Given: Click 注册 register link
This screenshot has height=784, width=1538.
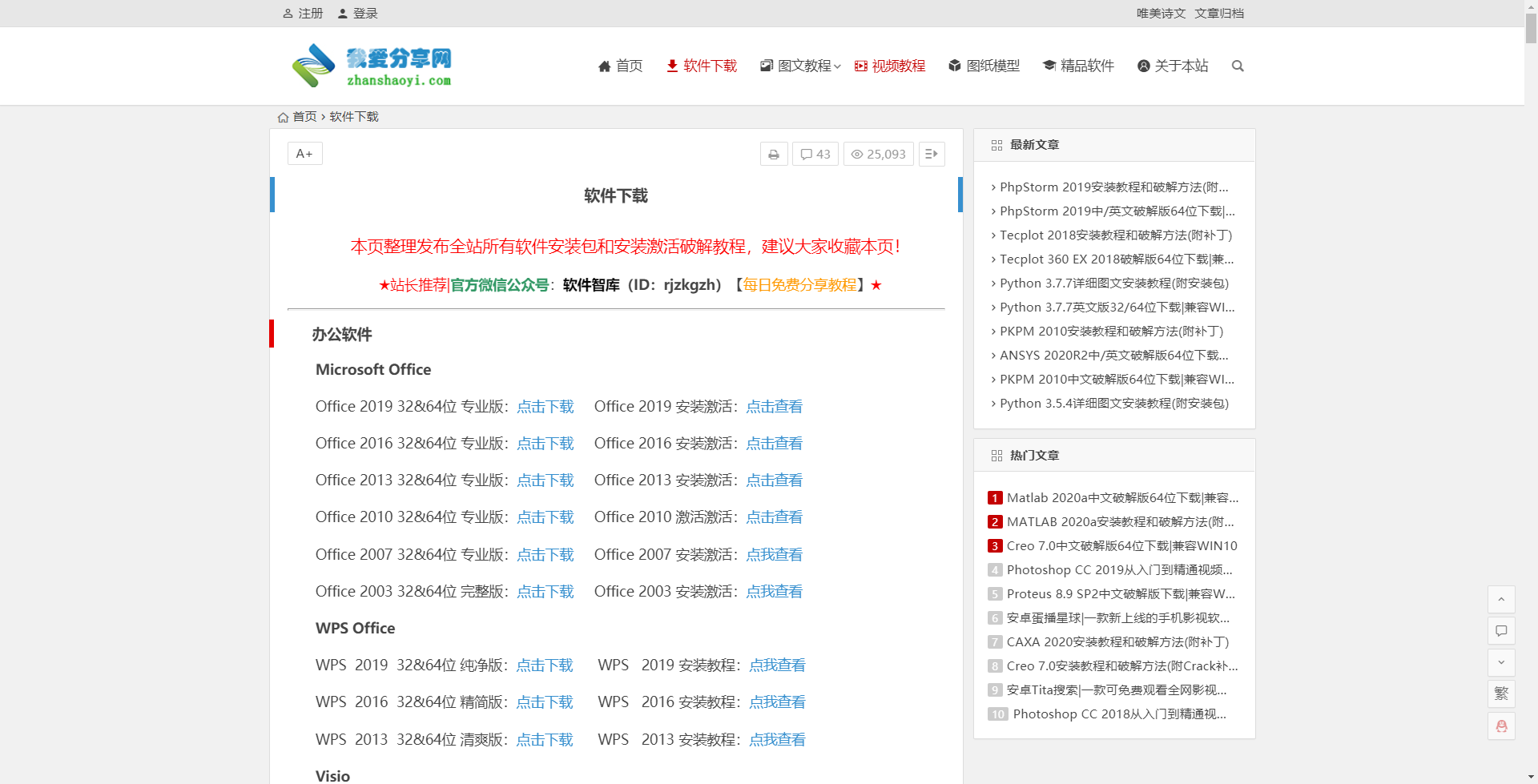Looking at the screenshot, I should point(304,14).
